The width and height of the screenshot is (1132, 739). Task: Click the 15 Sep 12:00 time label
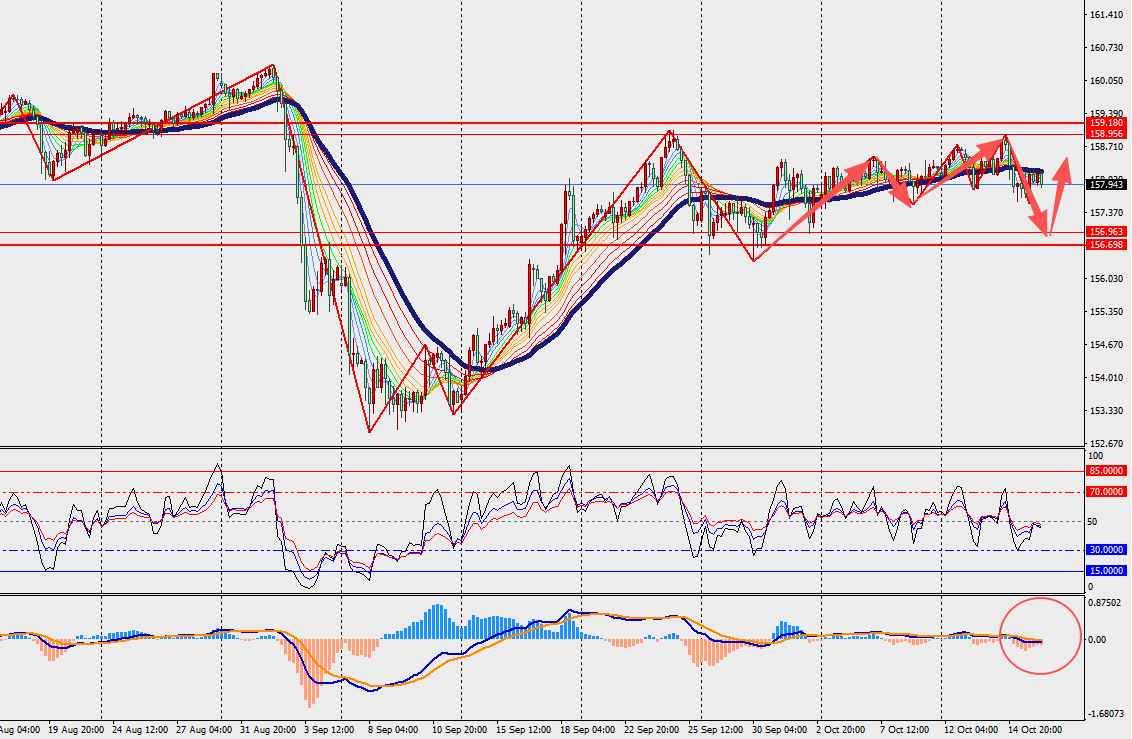pyautogui.click(x=523, y=730)
